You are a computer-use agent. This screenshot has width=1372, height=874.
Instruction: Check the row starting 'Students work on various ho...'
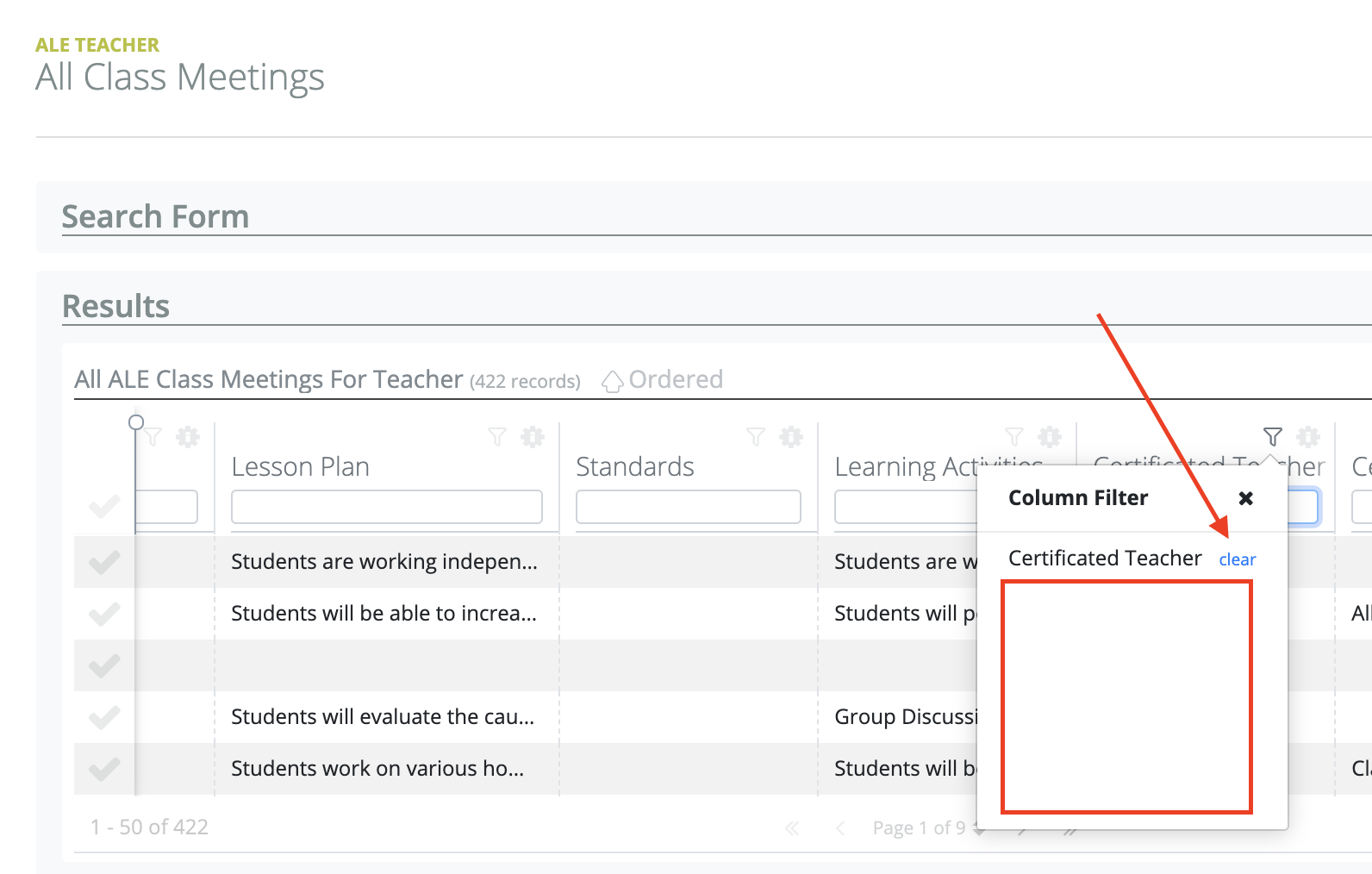[x=104, y=769]
